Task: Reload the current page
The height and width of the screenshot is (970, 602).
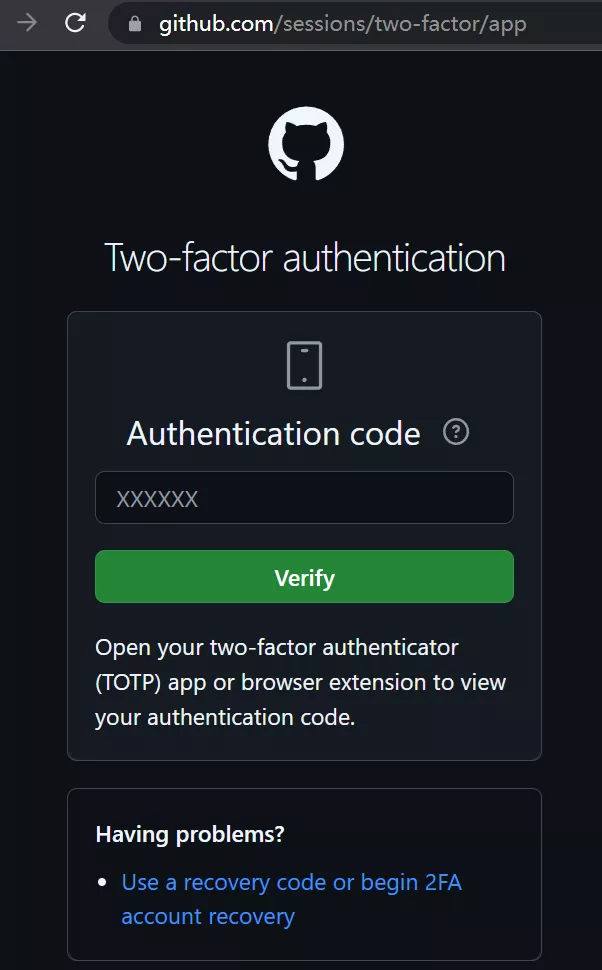Action: tap(75, 23)
